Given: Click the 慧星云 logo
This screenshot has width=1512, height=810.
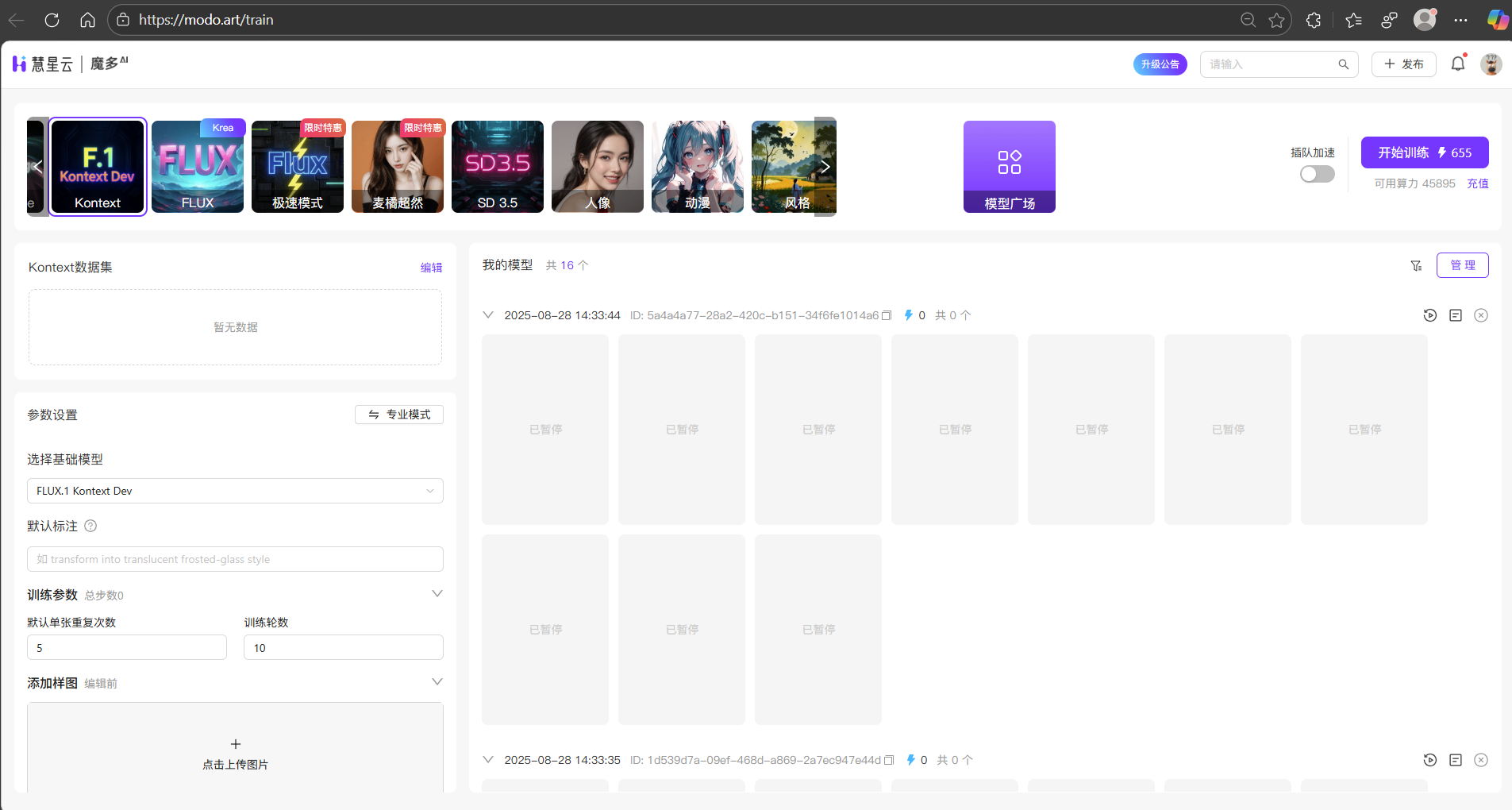Looking at the screenshot, I should coord(43,64).
